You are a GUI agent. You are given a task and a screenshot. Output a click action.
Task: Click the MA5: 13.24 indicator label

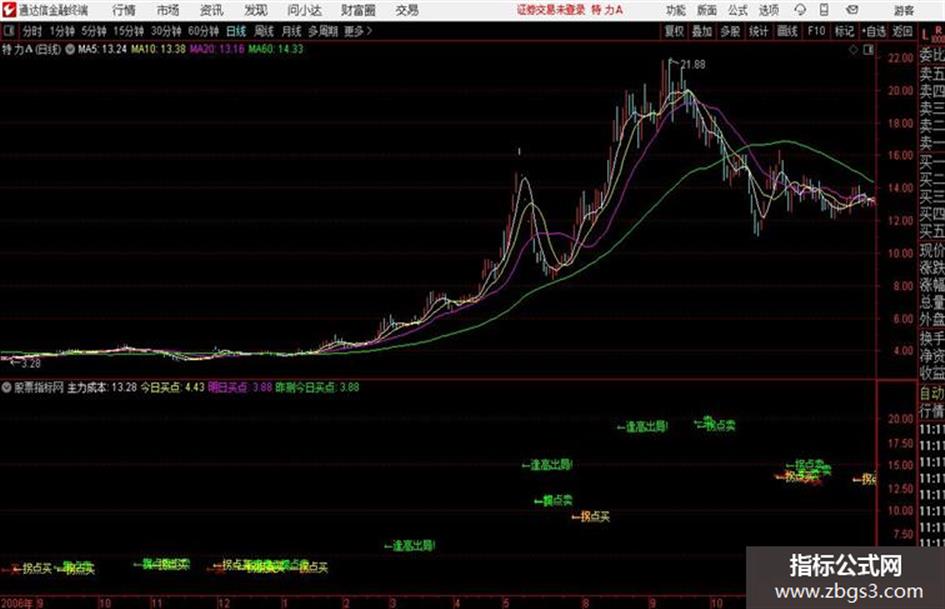pos(102,49)
